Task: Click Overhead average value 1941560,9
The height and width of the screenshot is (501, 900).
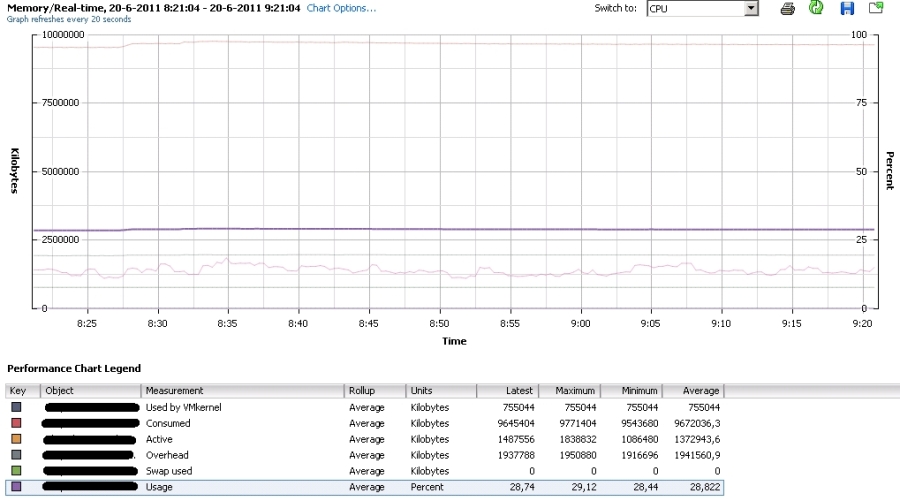Action: [x=697, y=455]
